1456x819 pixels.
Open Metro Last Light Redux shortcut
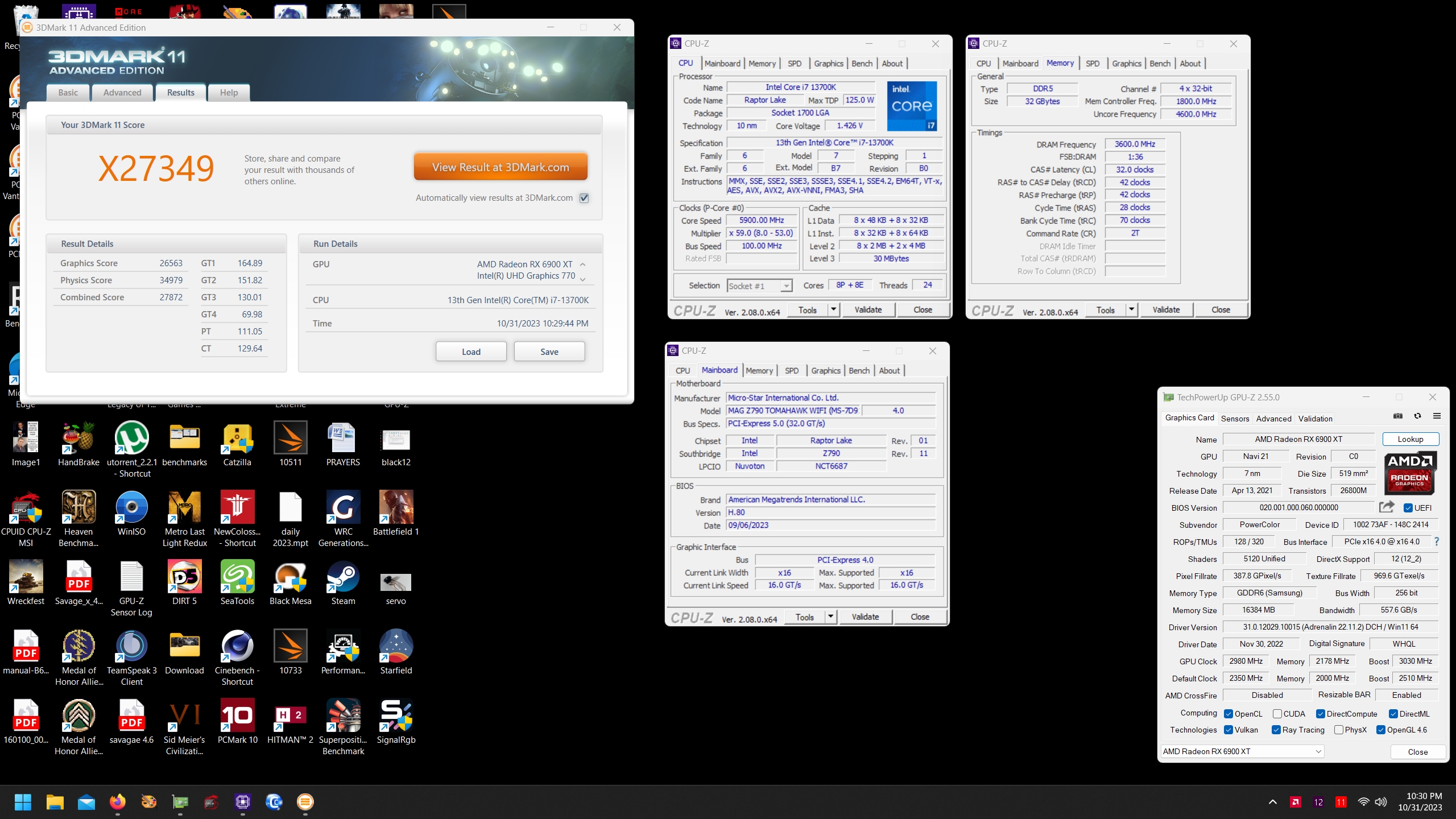click(184, 519)
